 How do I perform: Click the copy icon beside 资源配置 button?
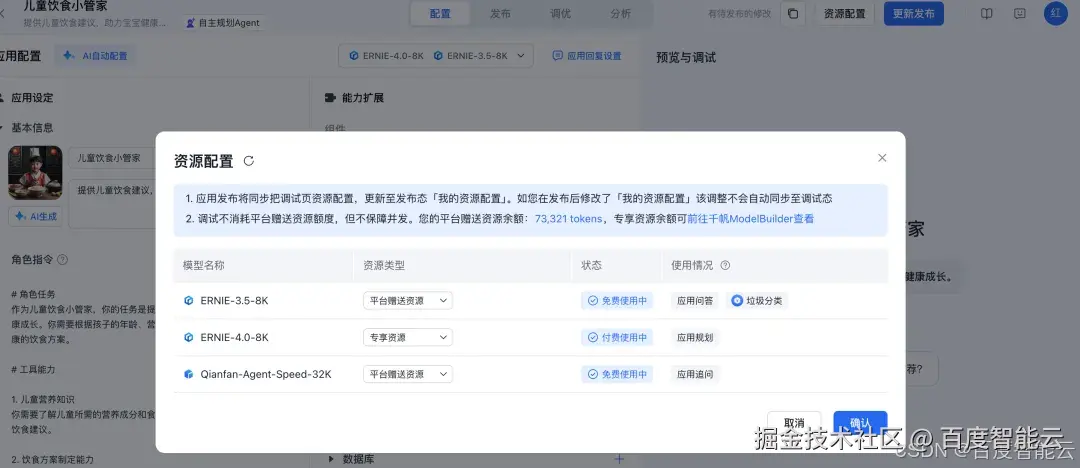pyautogui.click(x=793, y=14)
